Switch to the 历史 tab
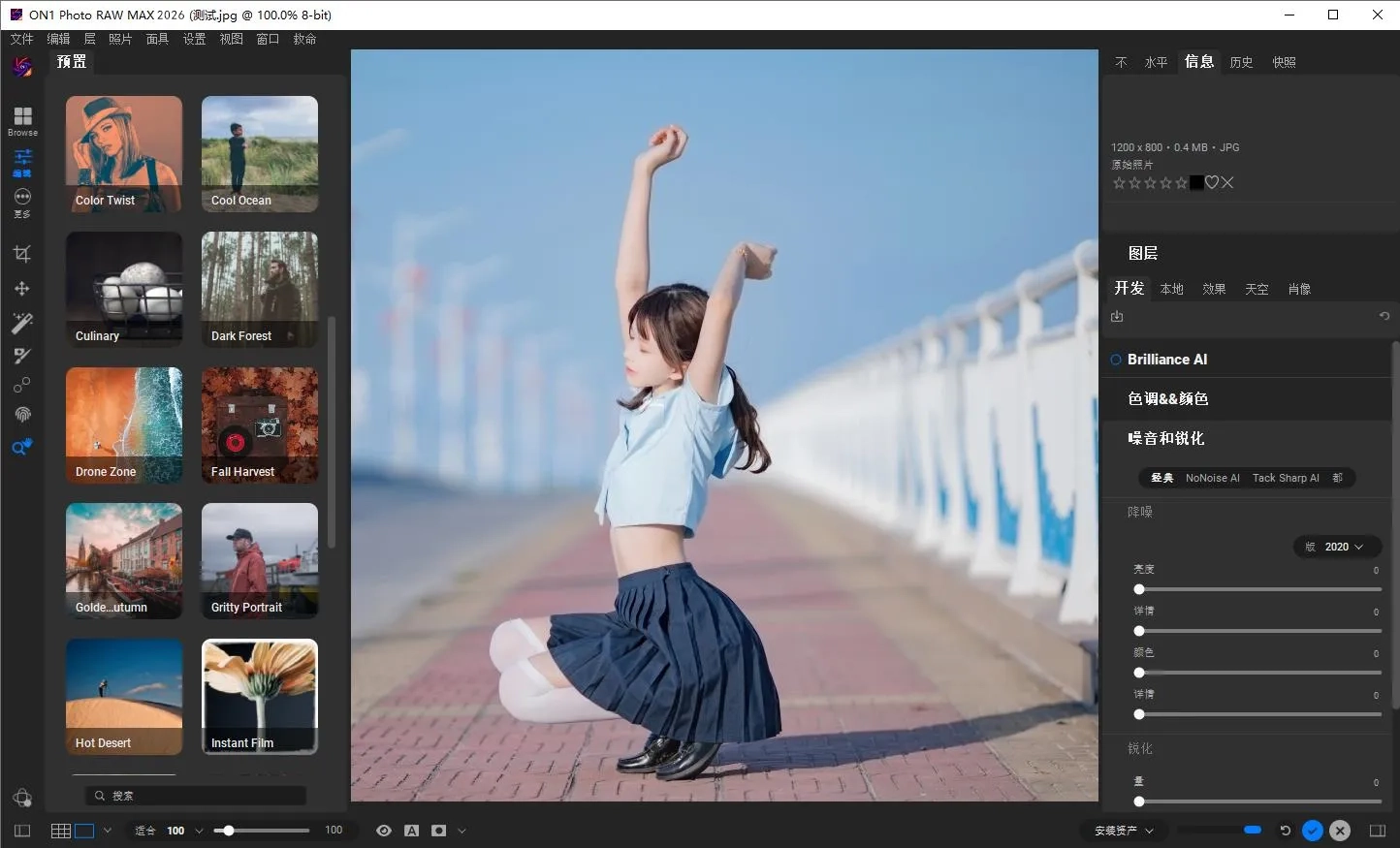 (x=1241, y=61)
